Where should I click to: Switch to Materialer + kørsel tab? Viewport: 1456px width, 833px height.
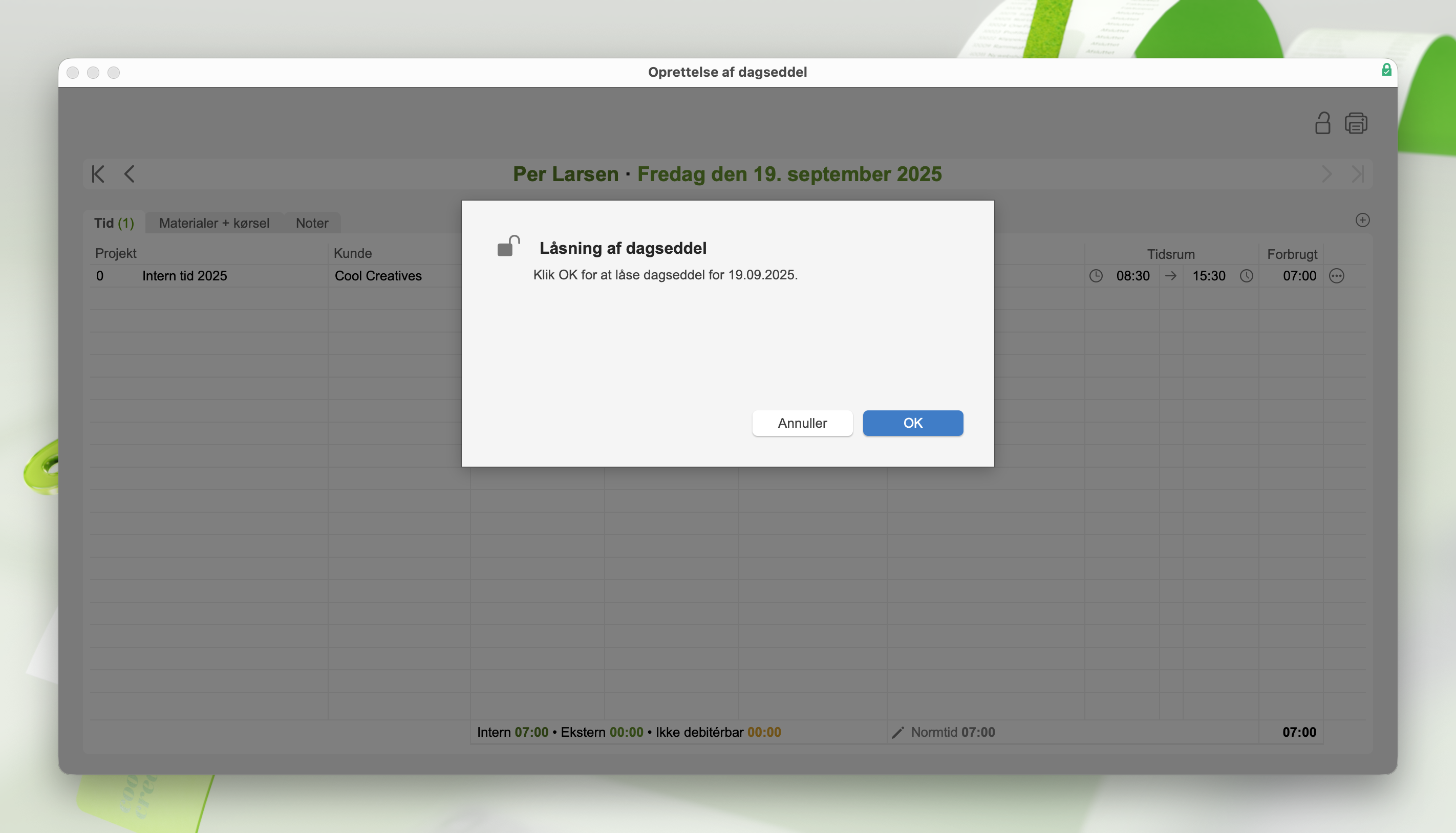coord(214,223)
